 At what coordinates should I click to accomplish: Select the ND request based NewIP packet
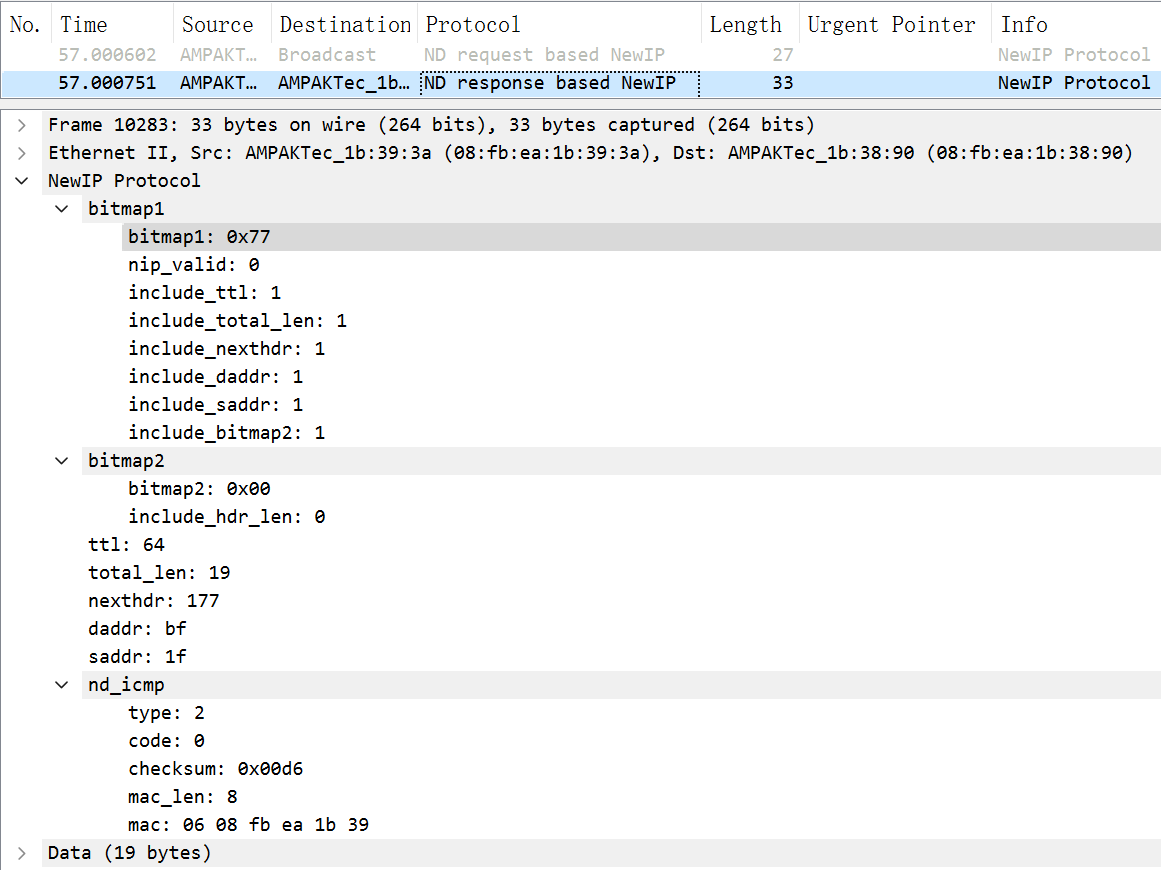545,55
